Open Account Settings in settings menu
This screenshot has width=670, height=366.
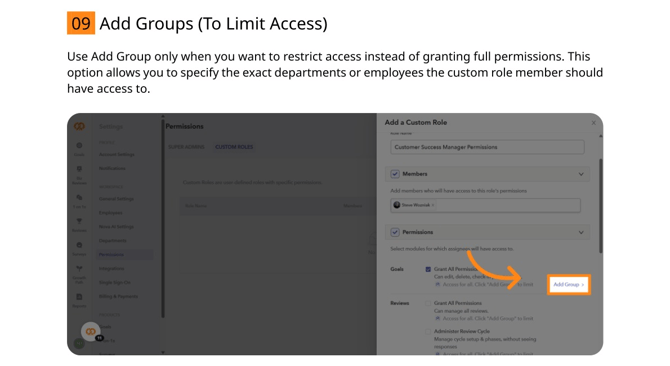tap(117, 154)
